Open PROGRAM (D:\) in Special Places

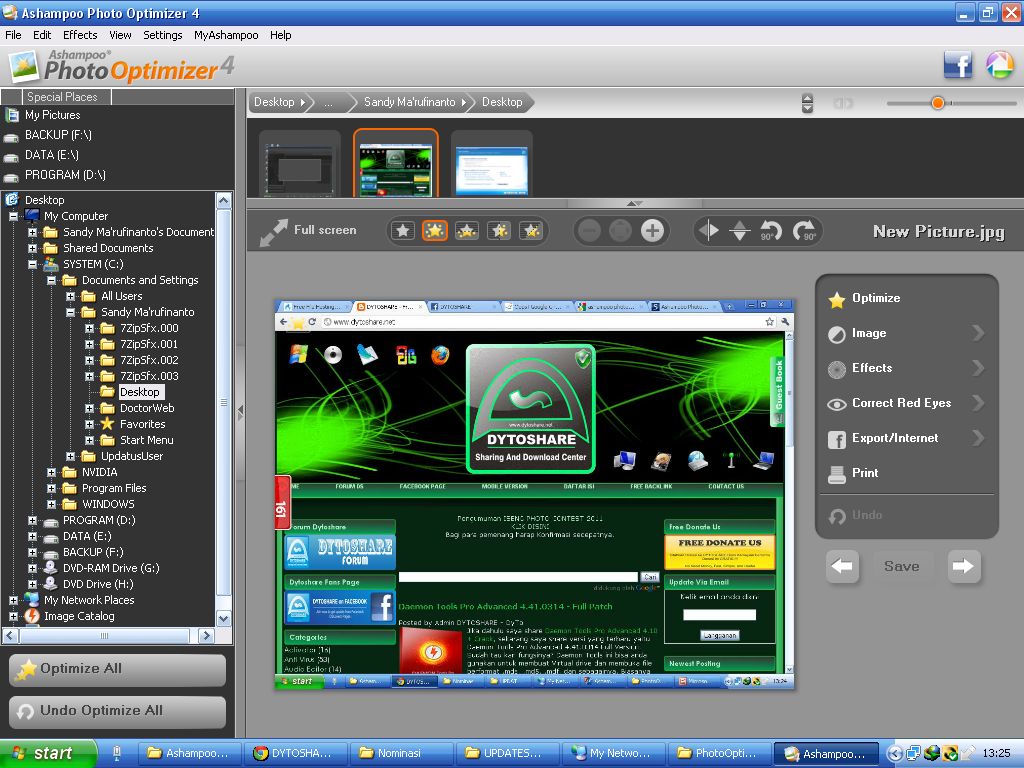click(x=65, y=175)
